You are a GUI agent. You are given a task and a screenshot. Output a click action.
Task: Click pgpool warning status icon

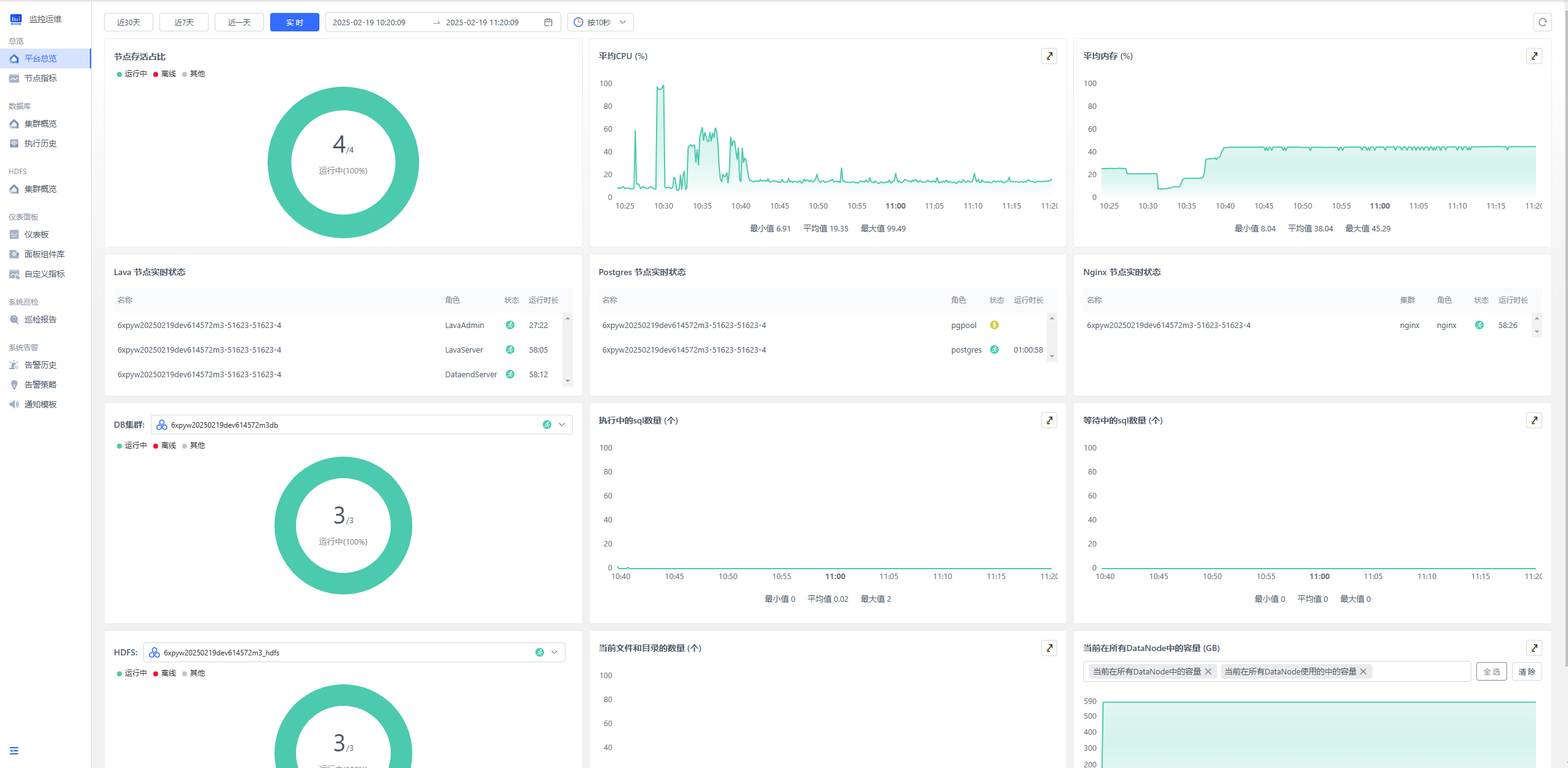click(994, 325)
